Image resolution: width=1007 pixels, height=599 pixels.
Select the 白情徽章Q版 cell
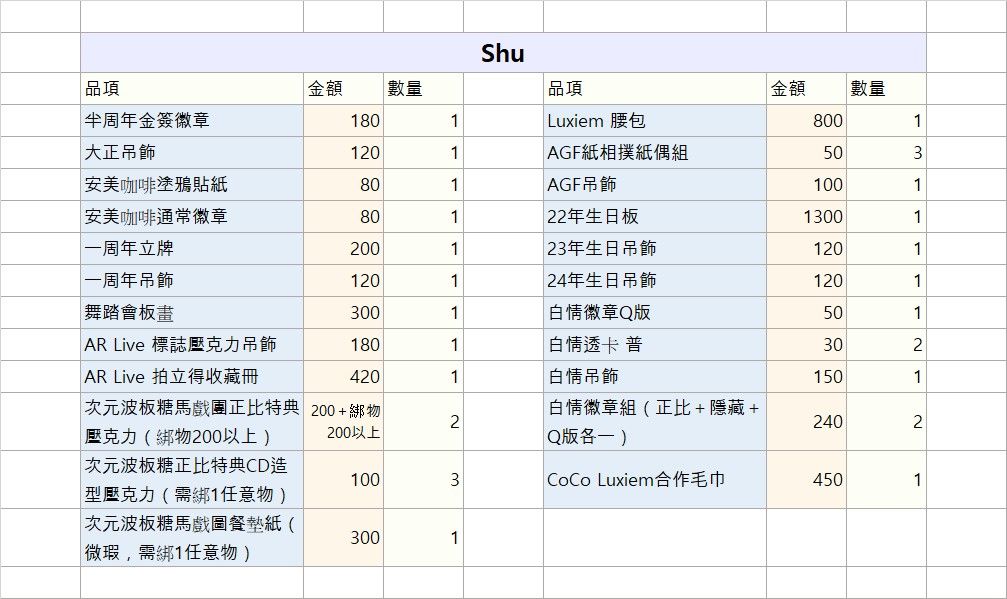click(x=655, y=313)
